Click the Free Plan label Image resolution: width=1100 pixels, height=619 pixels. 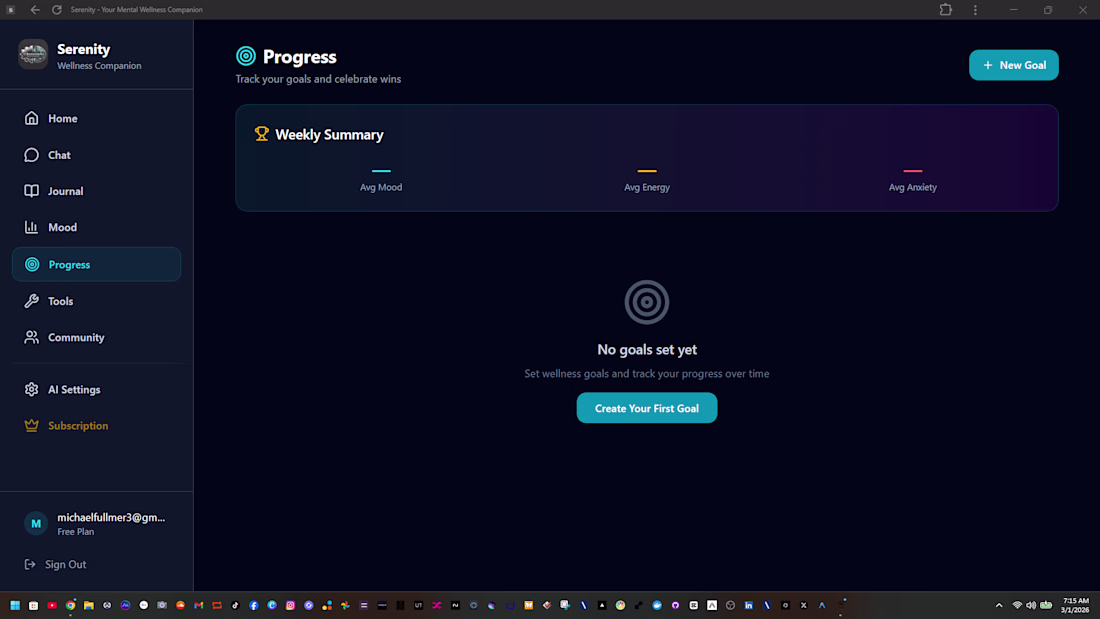[x=76, y=532]
